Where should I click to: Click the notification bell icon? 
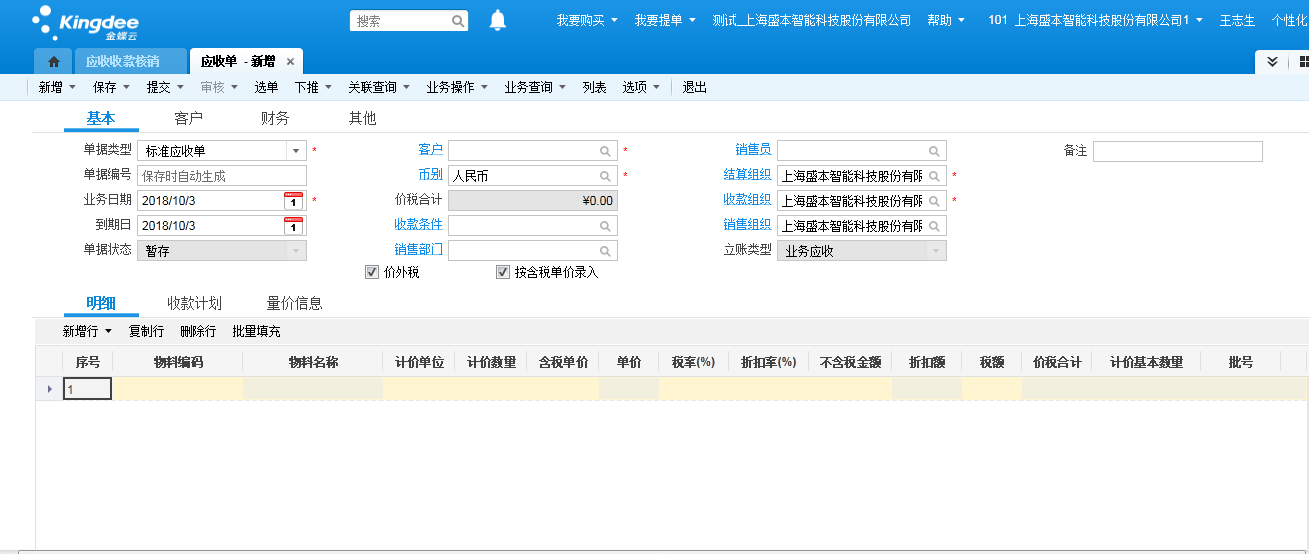pos(498,20)
